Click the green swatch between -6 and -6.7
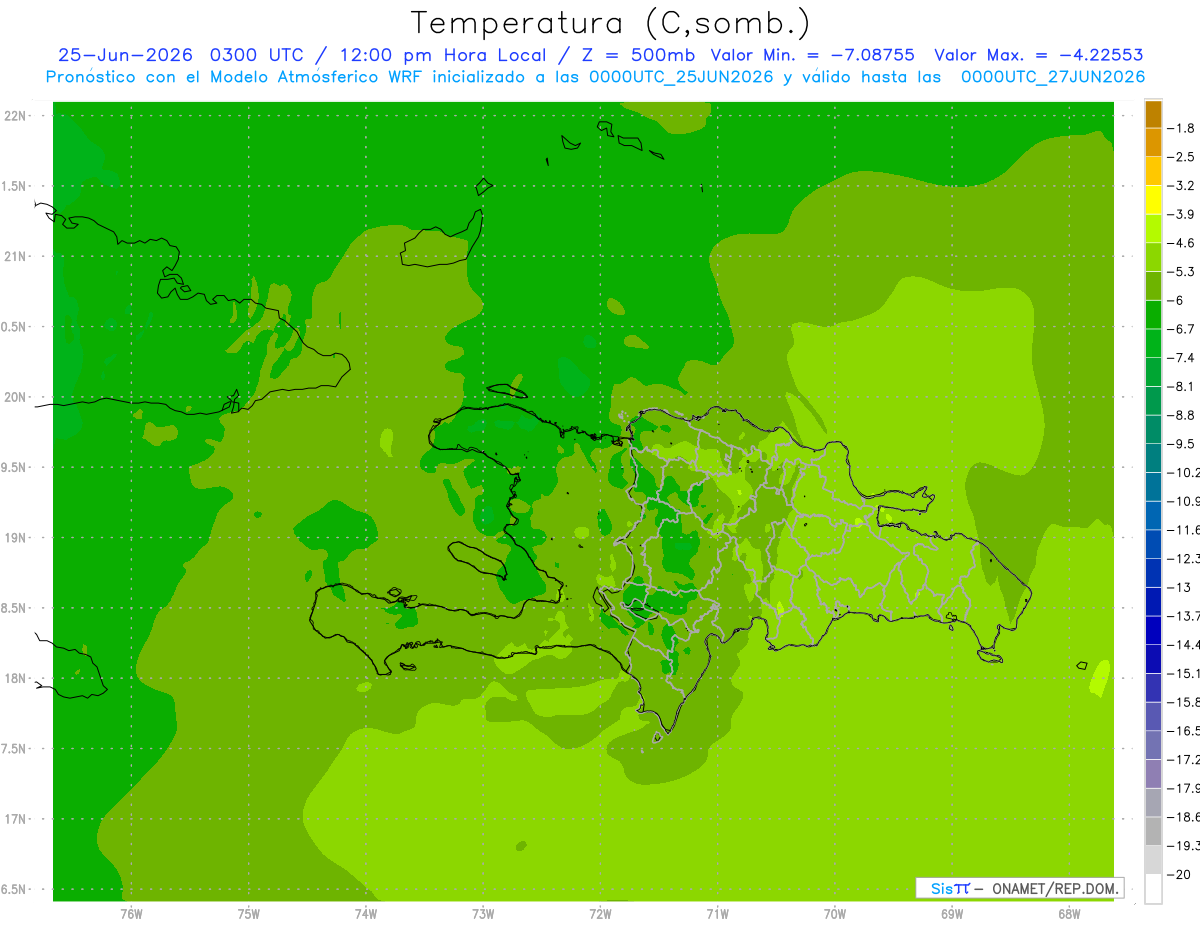Viewport: 1200px width, 927px height. click(x=1153, y=314)
